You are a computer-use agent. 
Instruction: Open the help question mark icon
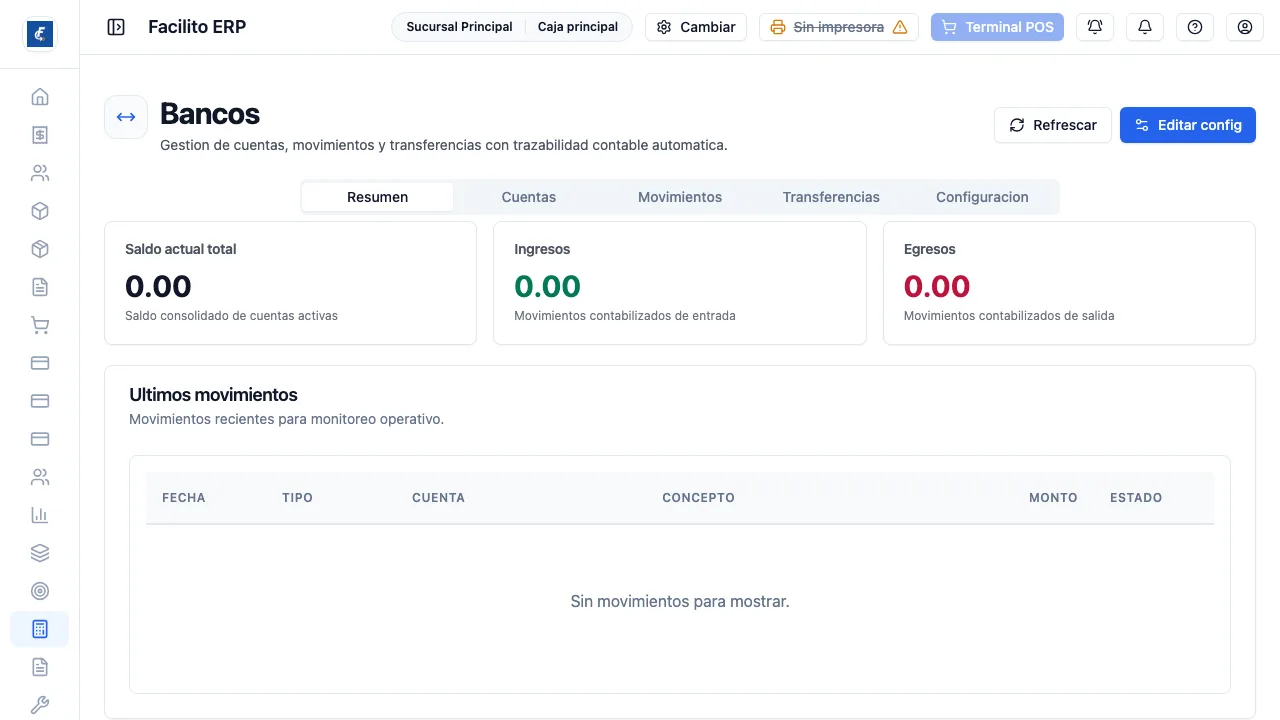pos(1195,27)
